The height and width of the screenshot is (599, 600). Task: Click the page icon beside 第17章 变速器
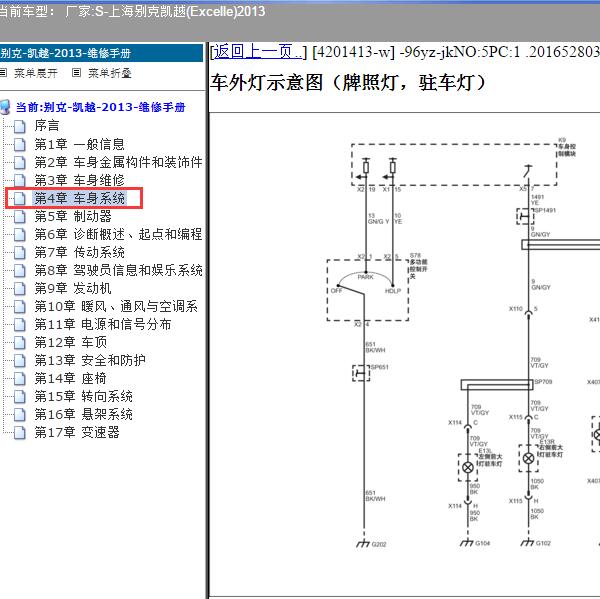(20, 433)
